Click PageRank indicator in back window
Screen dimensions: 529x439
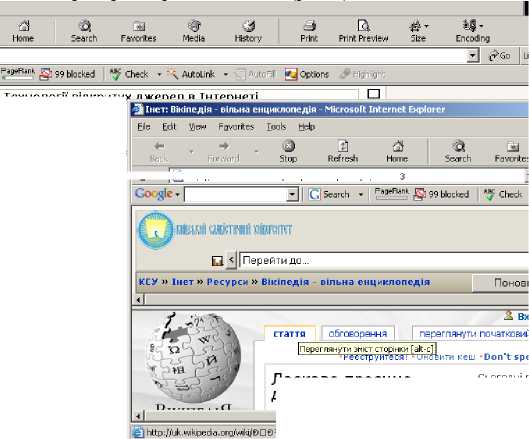(18, 73)
